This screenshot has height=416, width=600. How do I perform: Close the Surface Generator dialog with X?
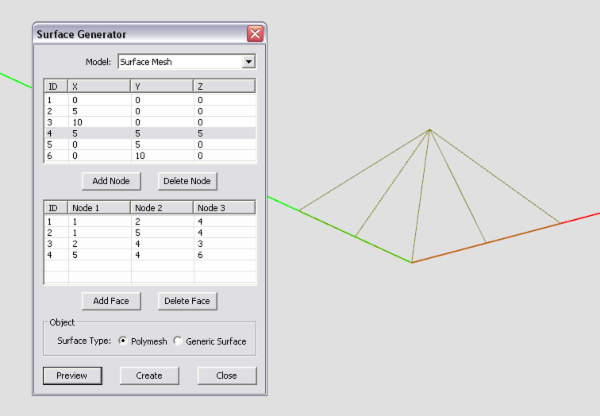coord(255,34)
